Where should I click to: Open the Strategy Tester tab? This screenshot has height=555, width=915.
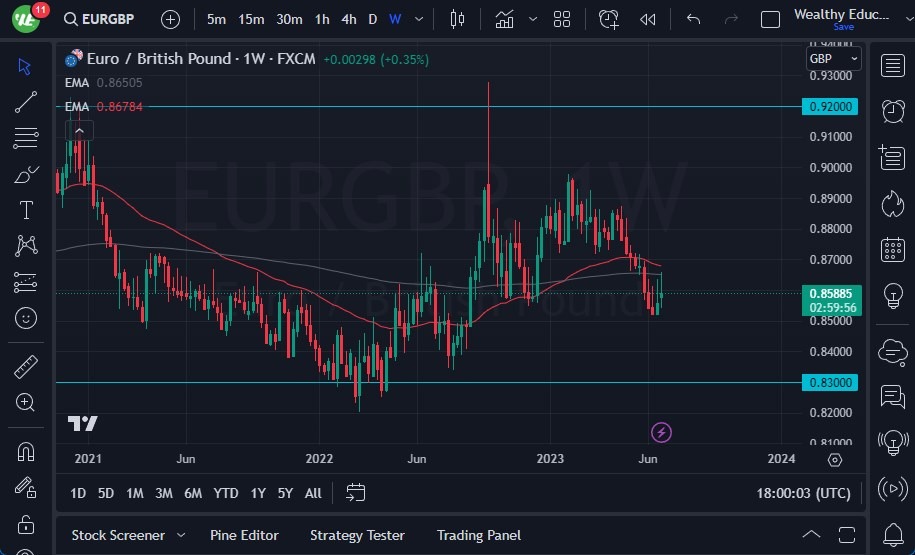coord(357,535)
